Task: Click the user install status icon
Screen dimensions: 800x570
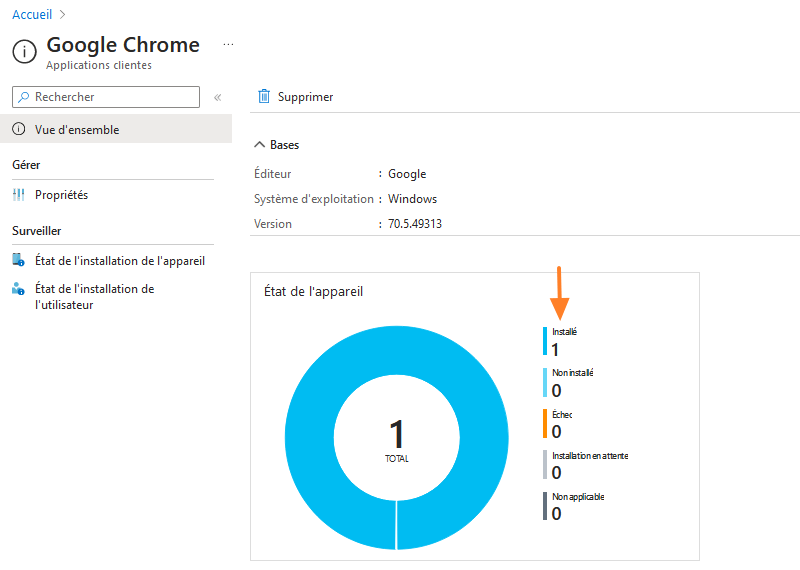Action: (x=18, y=289)
